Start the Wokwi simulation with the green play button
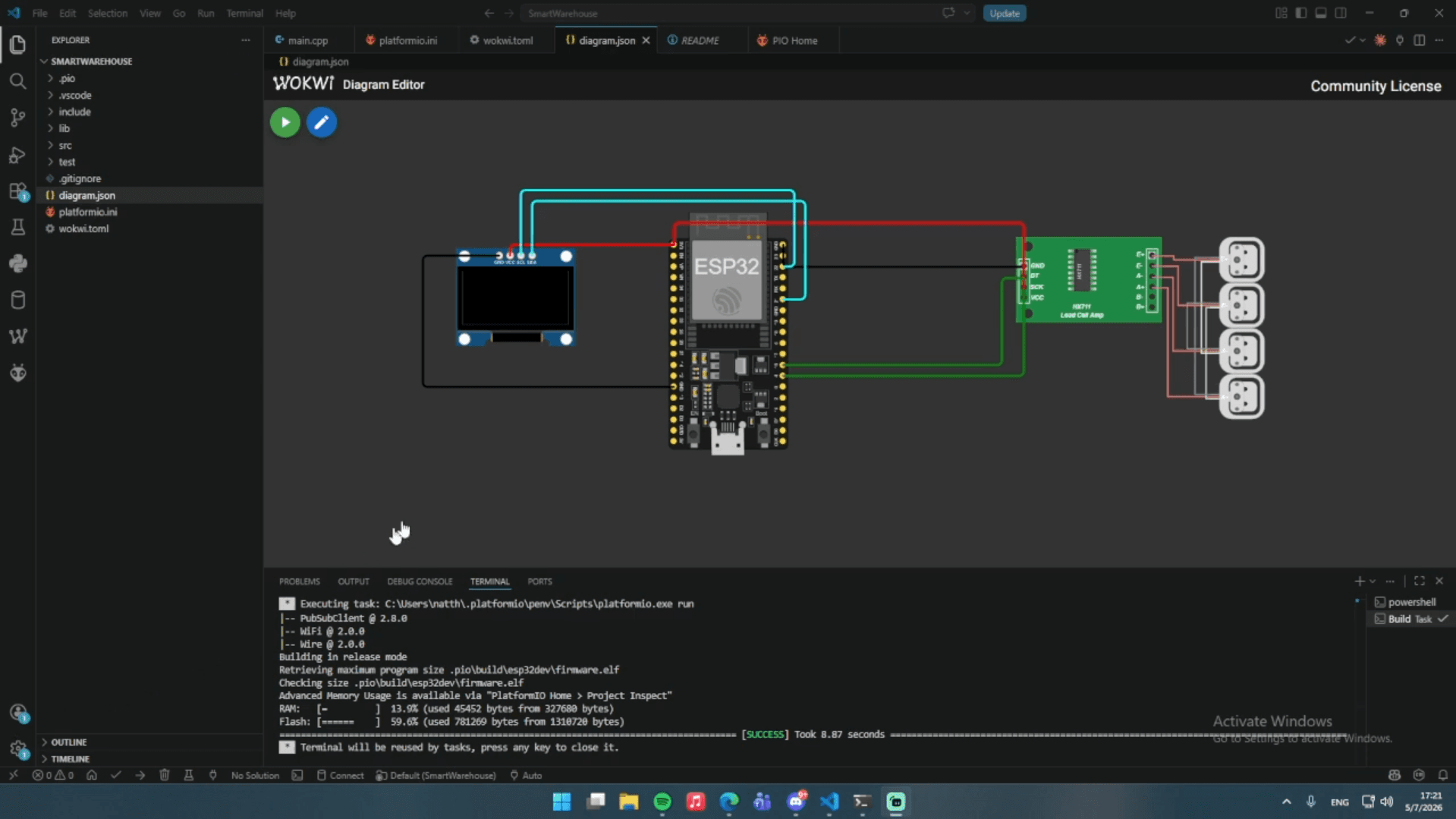The image size is (1456, 819). pyautogui.click(x=285, y=122)
